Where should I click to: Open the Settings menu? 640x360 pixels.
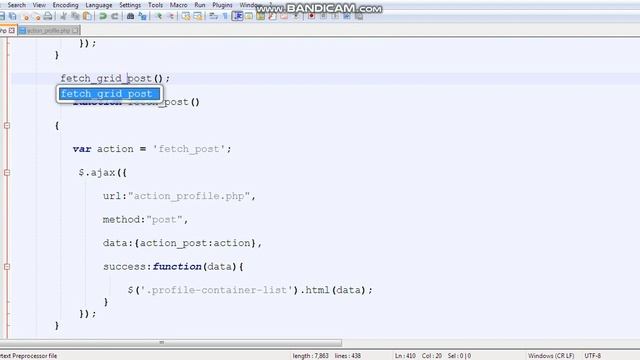point(130,5)
